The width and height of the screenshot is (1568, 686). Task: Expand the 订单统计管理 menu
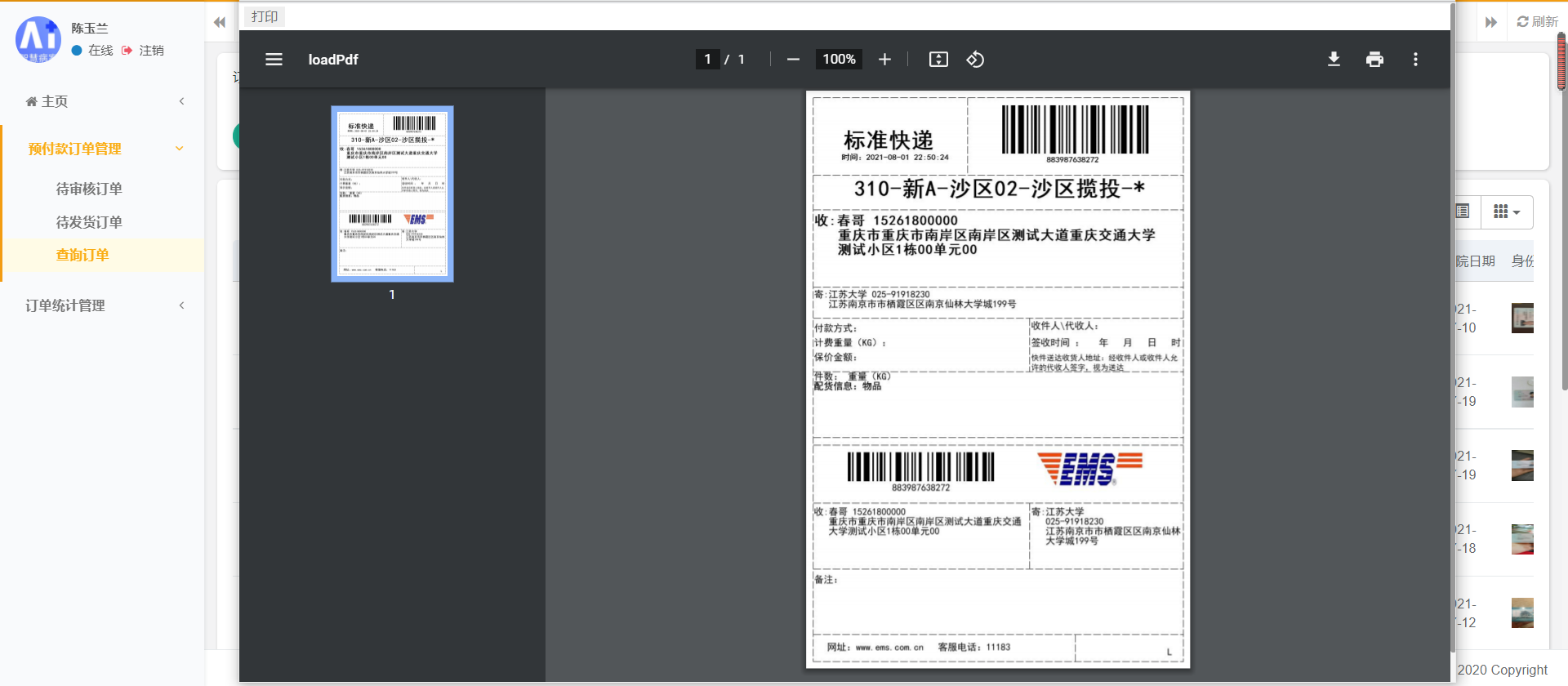coord(102,305)
